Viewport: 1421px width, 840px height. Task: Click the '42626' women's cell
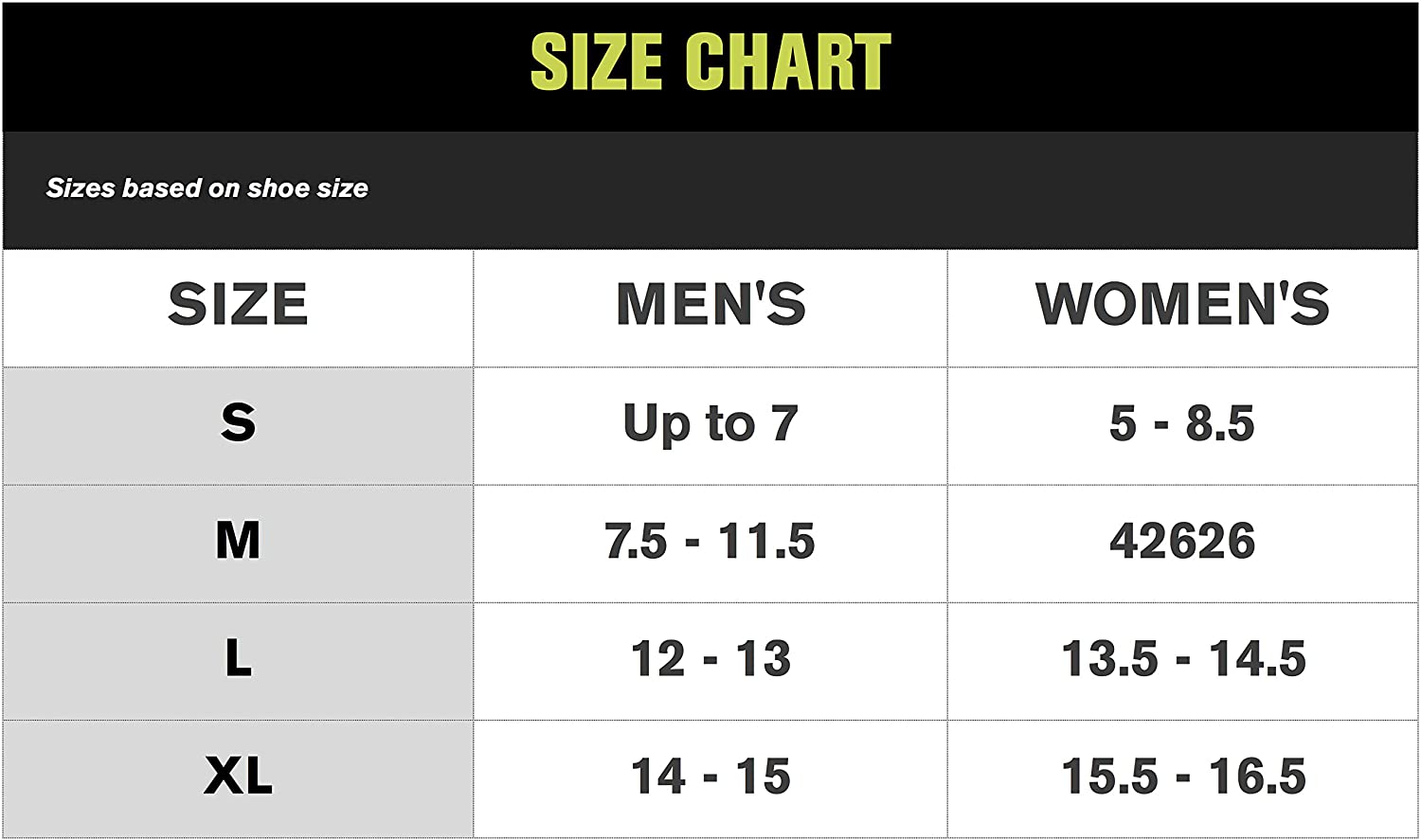[x=1182, y=542]
